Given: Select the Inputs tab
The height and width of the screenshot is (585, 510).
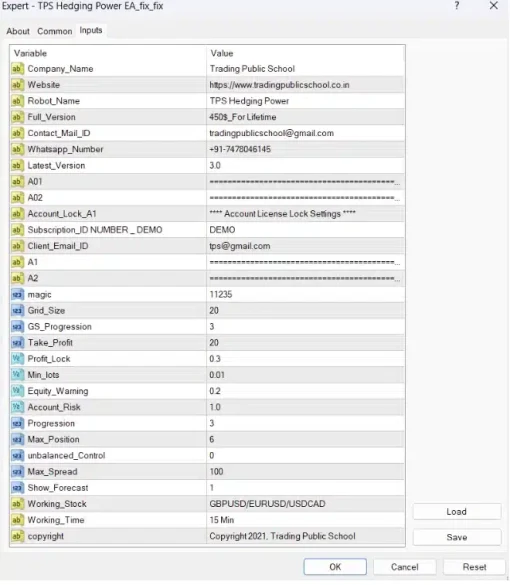Looking at the screenshot, I should [91, 30].
